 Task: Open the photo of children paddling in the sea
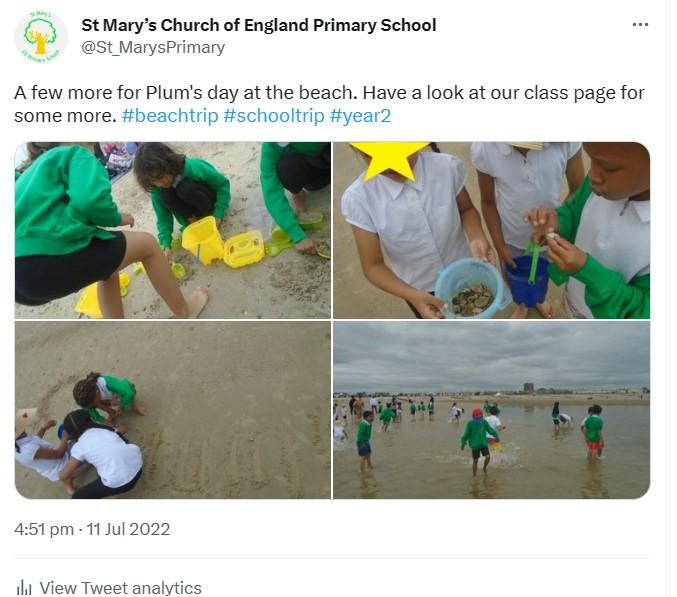point(491,410)
